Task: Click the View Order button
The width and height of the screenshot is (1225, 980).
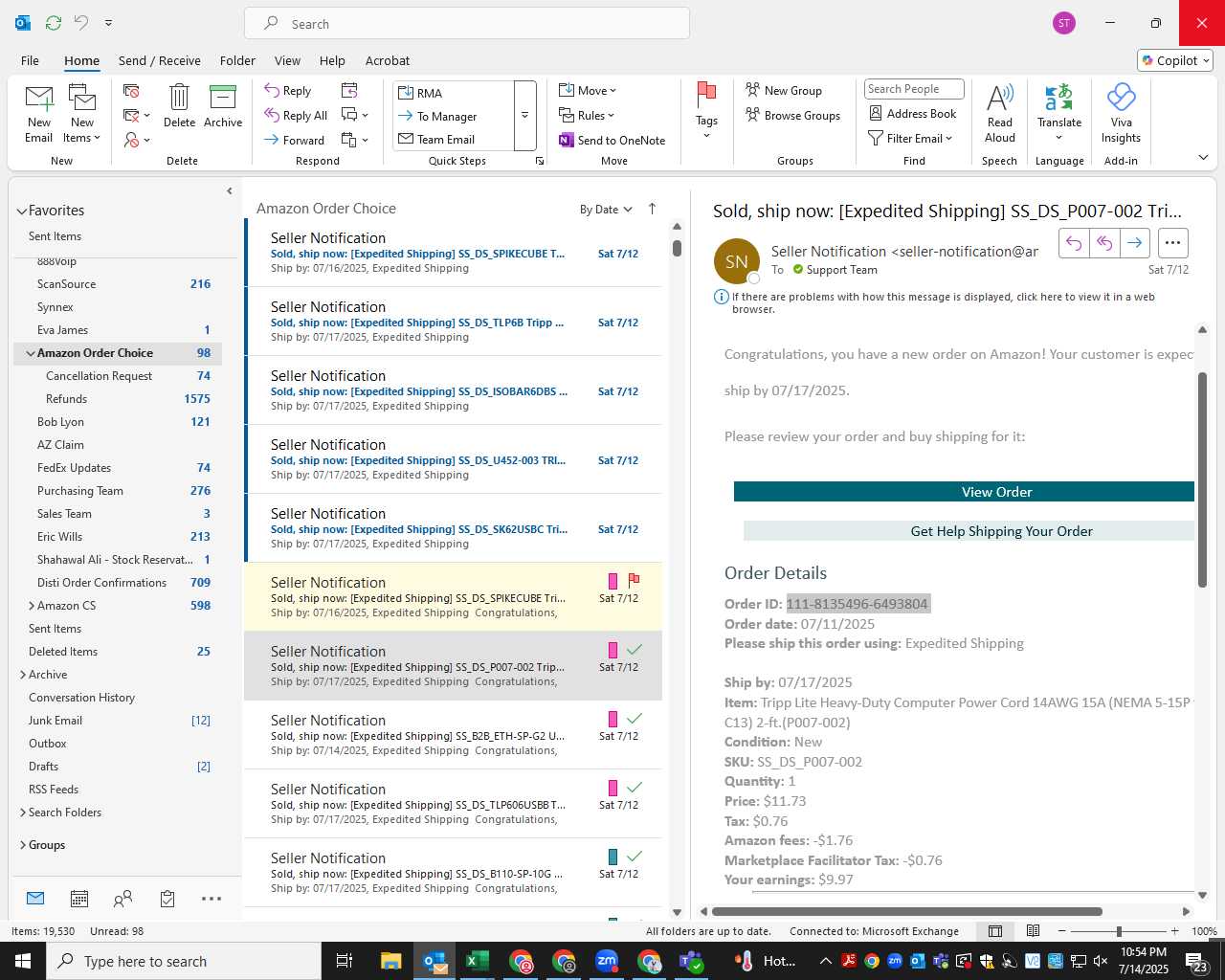Action: click(x=964, y=492)
